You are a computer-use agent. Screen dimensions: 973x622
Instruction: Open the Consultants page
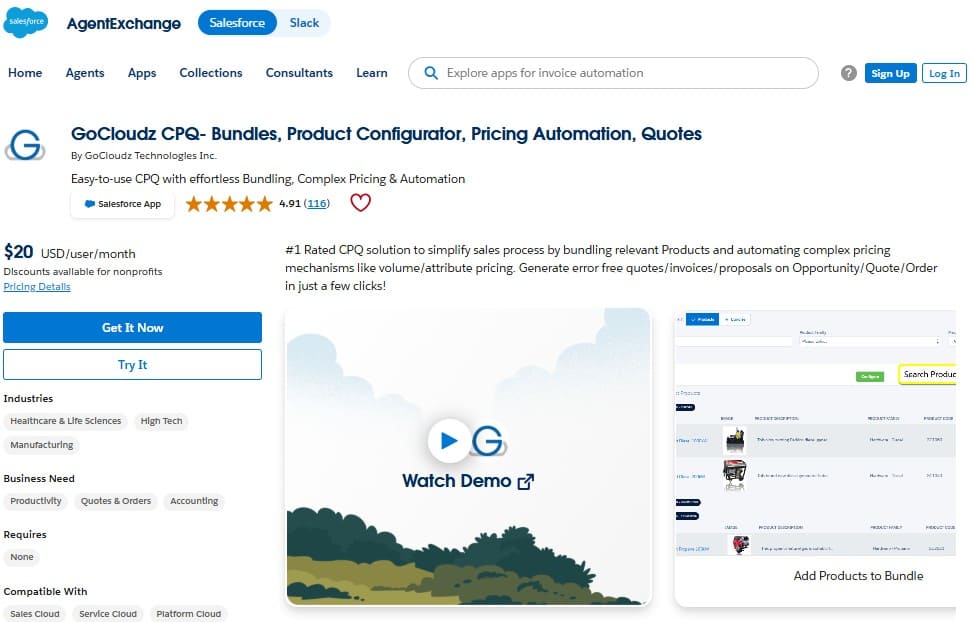pos(299,73)
